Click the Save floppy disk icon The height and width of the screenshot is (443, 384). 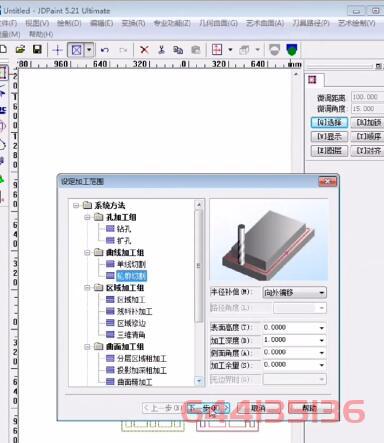[x=37, y=50]
